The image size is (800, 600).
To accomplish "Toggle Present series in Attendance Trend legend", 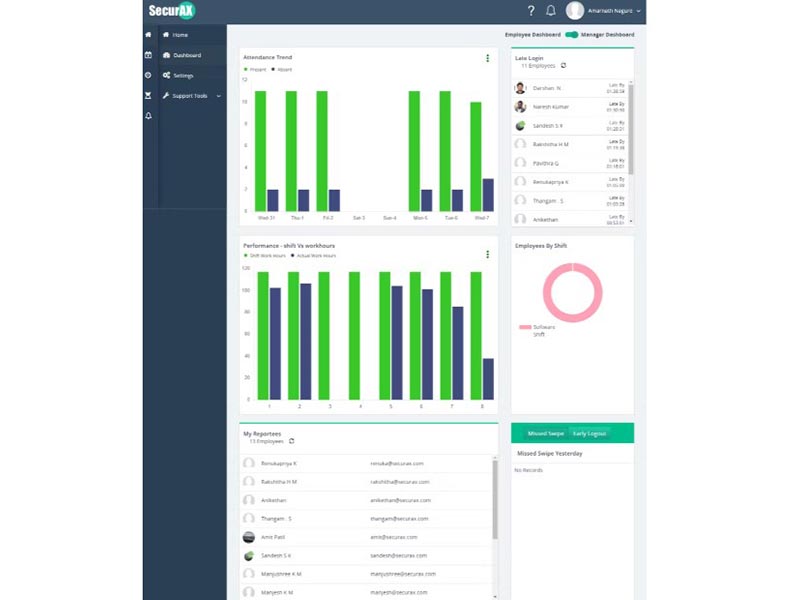I will pyautogui.click(x=255, y=69).
